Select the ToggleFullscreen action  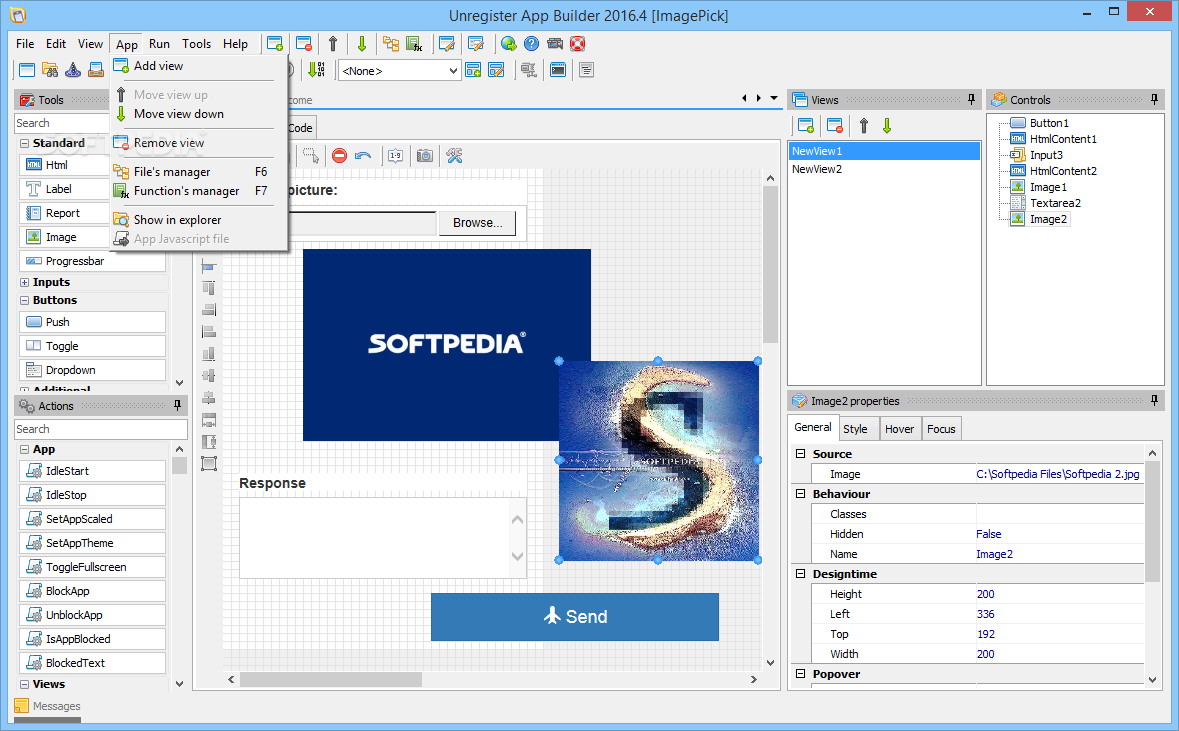[92, 567]
